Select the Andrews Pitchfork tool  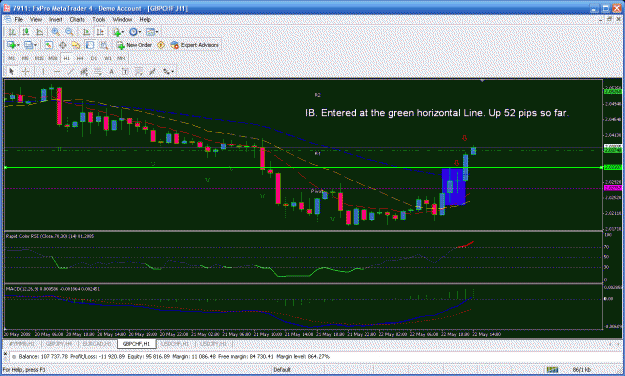139,71
